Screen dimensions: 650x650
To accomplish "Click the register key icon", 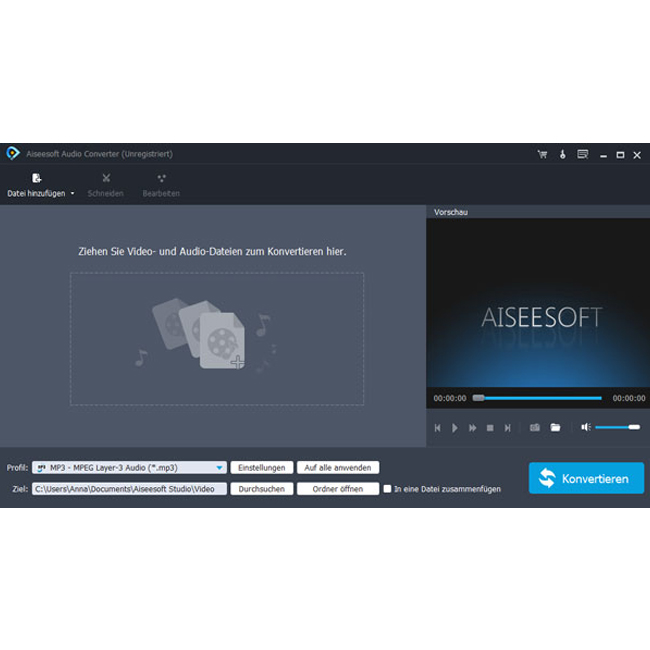I will click(x=562, y=154).
